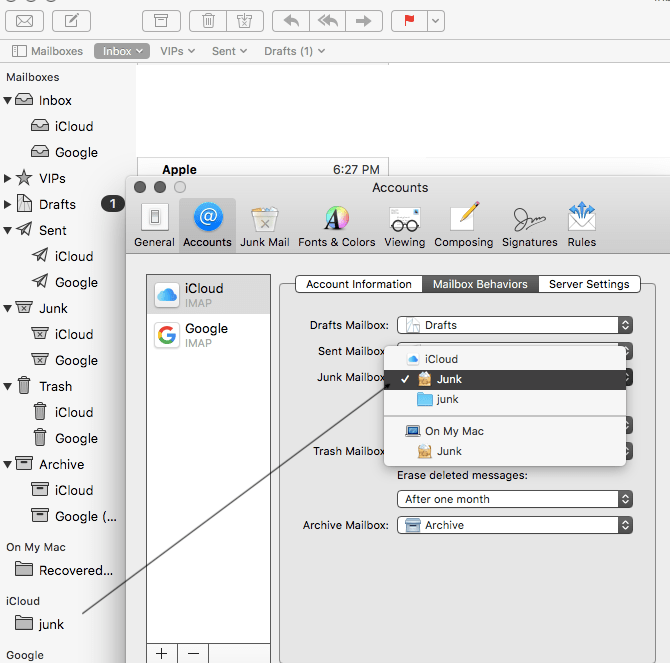Open the Inbox favorites dropdown
The height and width of the screenshot is (663, 670).
coord(122,51)
